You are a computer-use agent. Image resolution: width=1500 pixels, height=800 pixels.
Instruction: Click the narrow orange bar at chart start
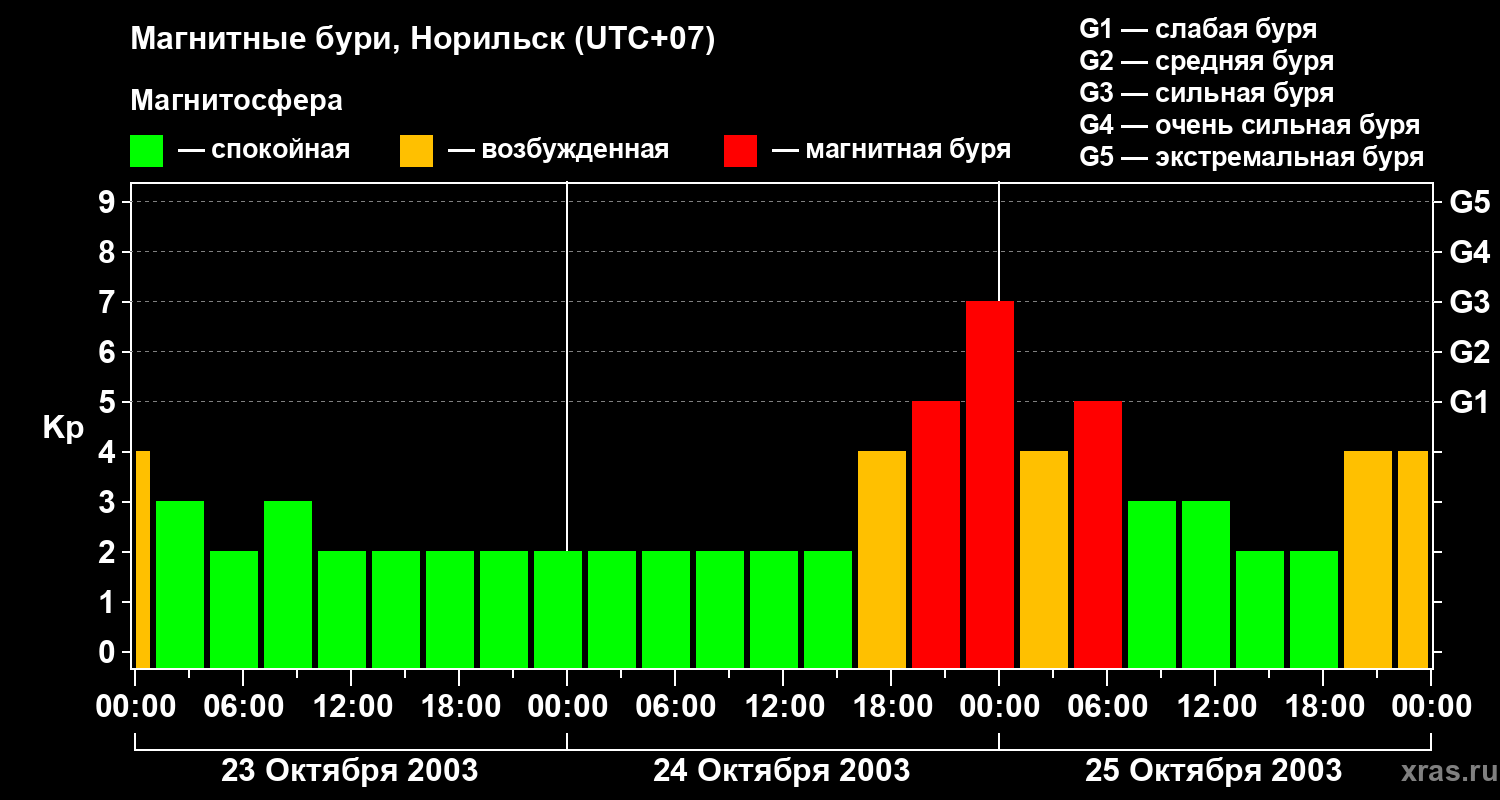[142, 559]
